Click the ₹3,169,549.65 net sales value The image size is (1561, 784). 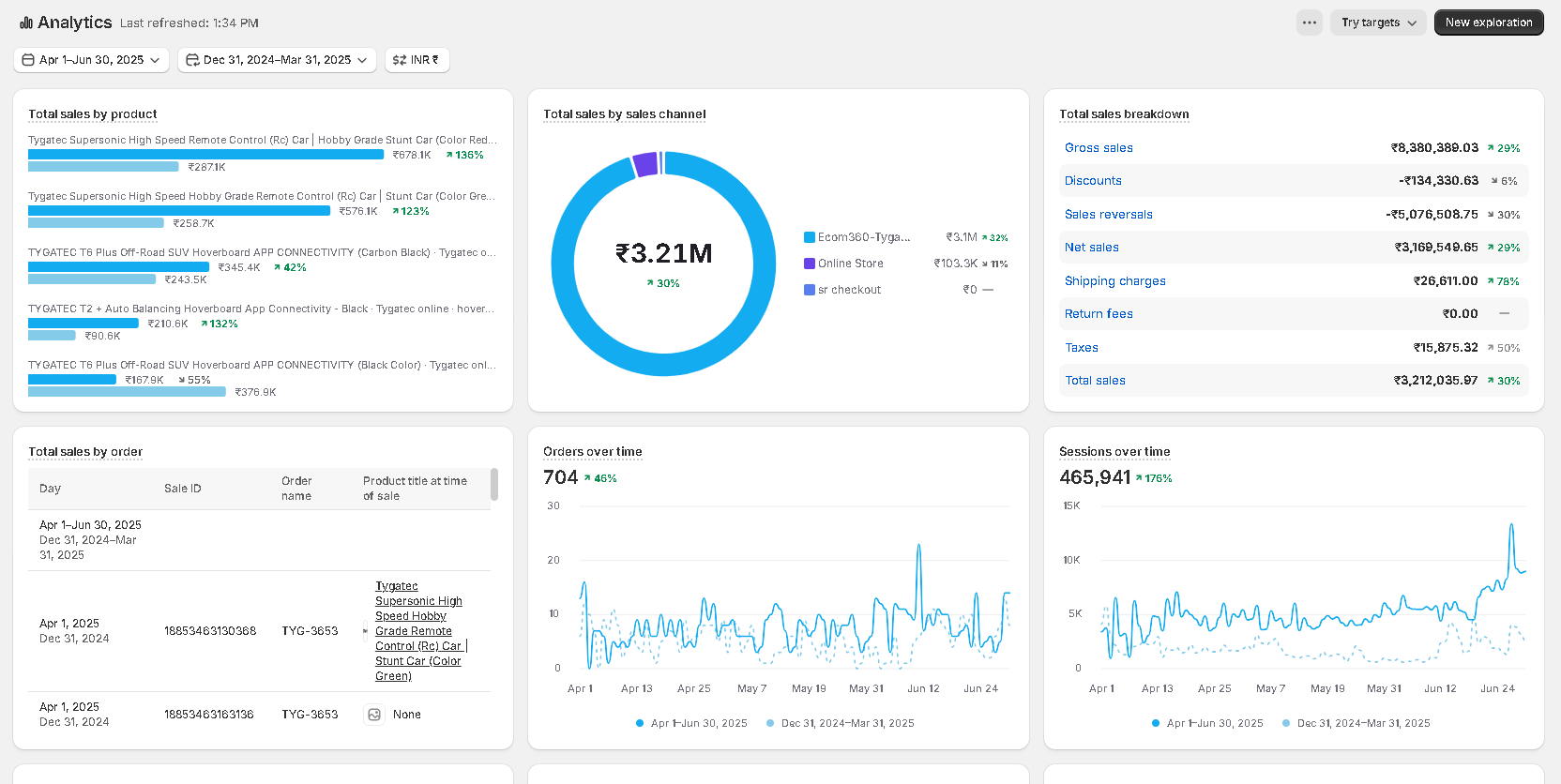1436,248
